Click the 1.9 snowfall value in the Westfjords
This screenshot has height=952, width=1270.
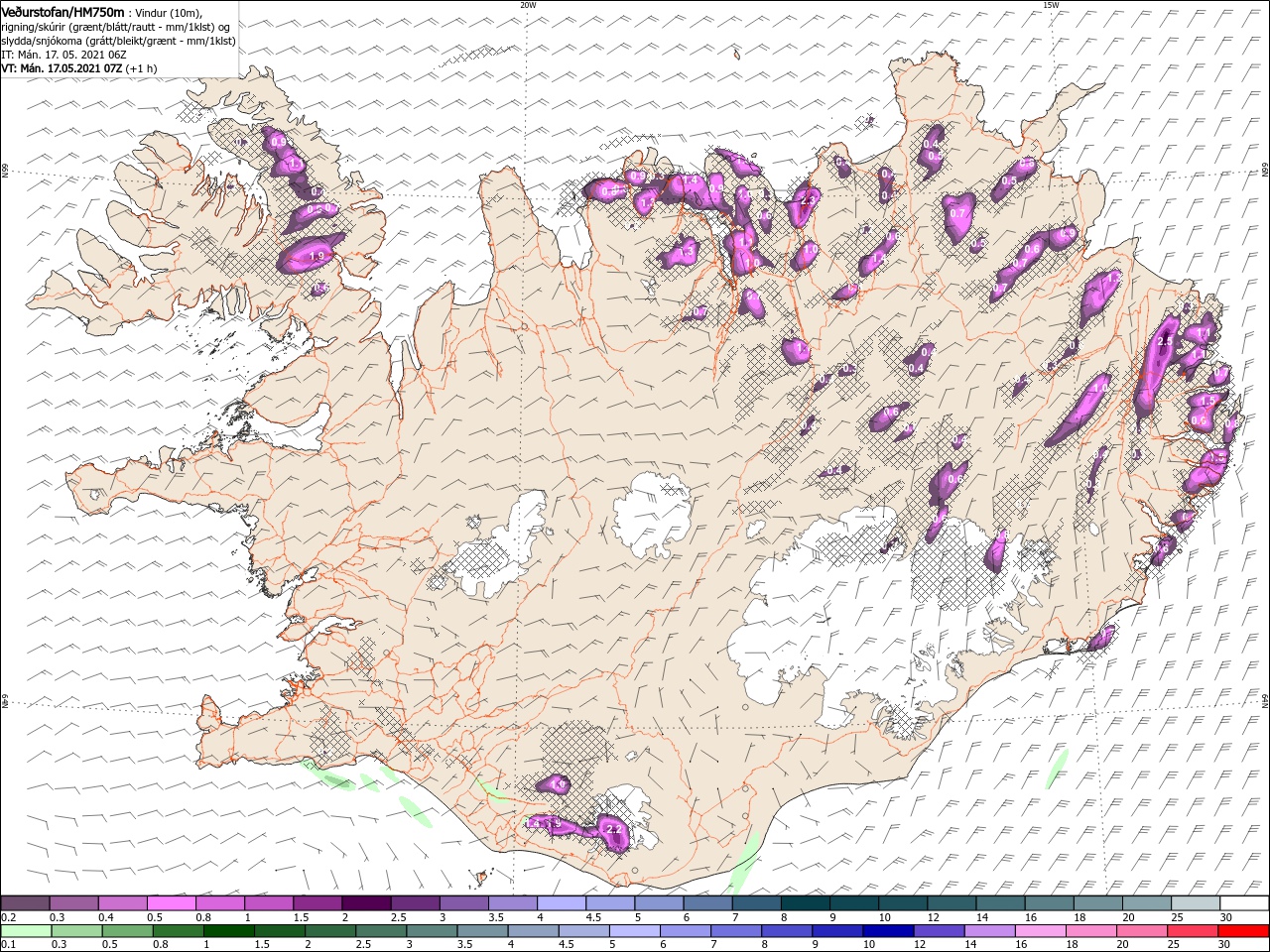pos(317,256)
